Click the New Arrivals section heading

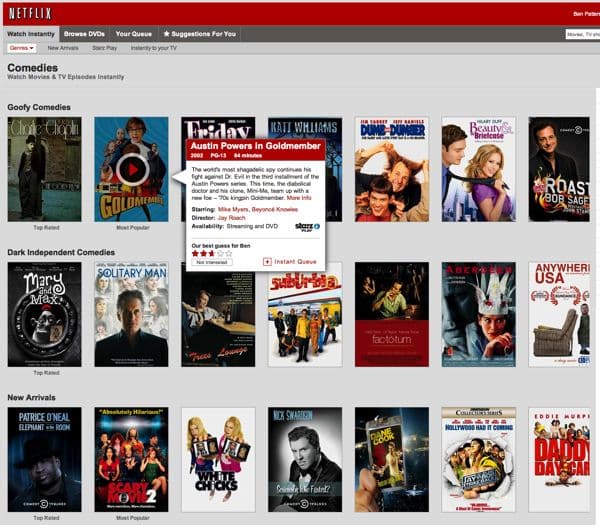click(31, 397)
